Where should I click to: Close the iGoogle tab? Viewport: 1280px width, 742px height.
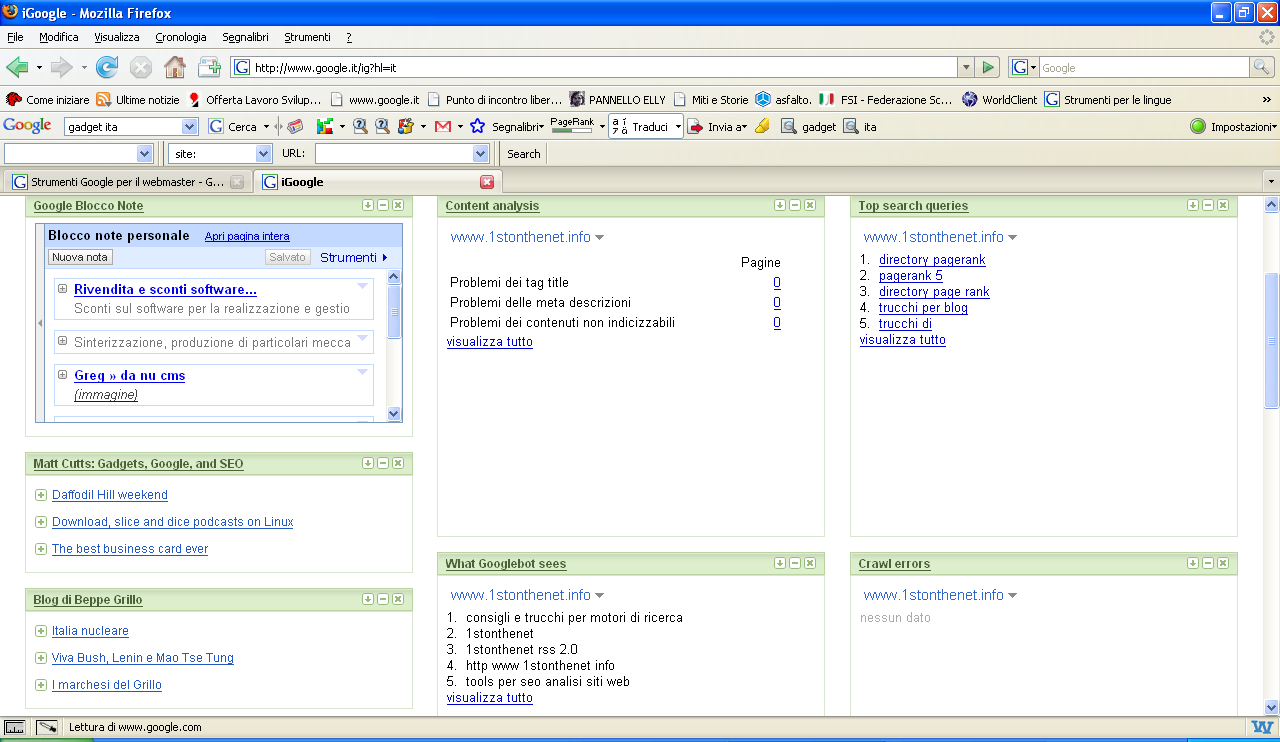tap(487, 182)
